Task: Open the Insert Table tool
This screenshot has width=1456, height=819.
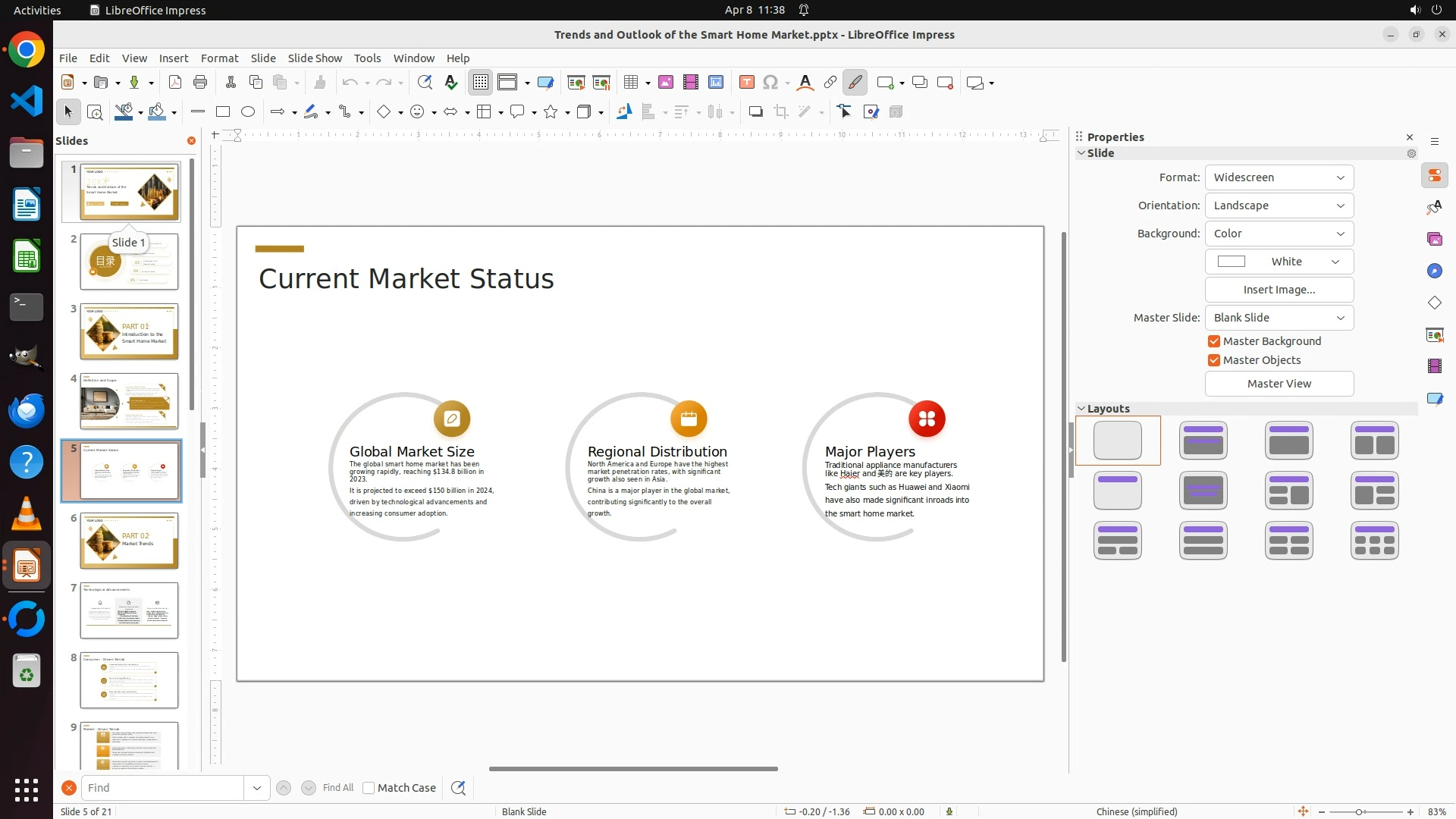Action: click(x=631, y=83)
